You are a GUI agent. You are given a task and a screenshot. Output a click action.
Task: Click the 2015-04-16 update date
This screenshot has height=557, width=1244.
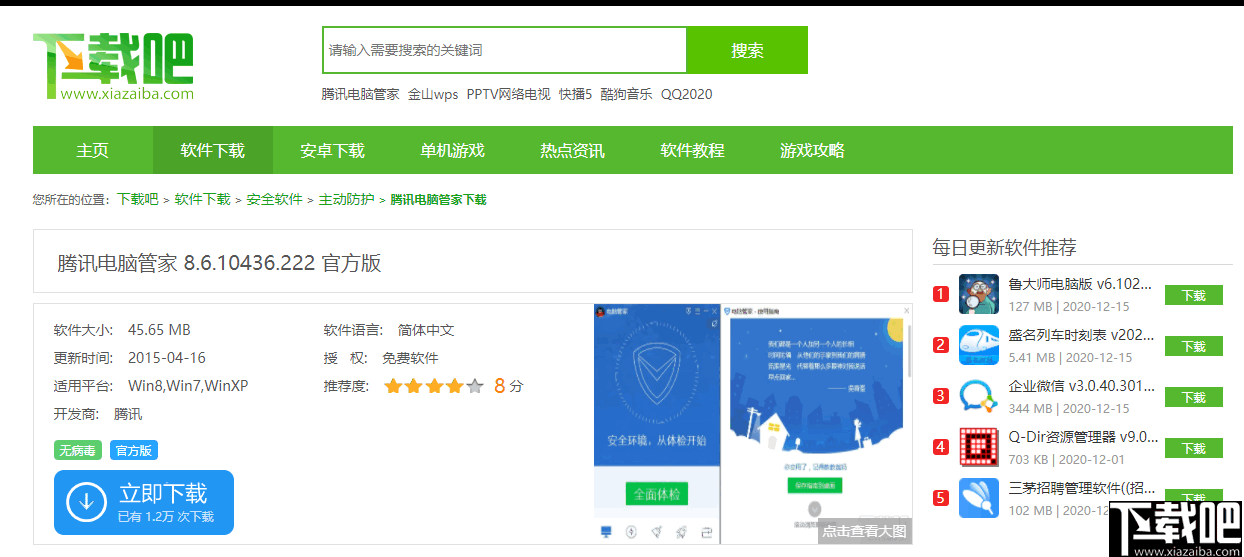point(167,358)
